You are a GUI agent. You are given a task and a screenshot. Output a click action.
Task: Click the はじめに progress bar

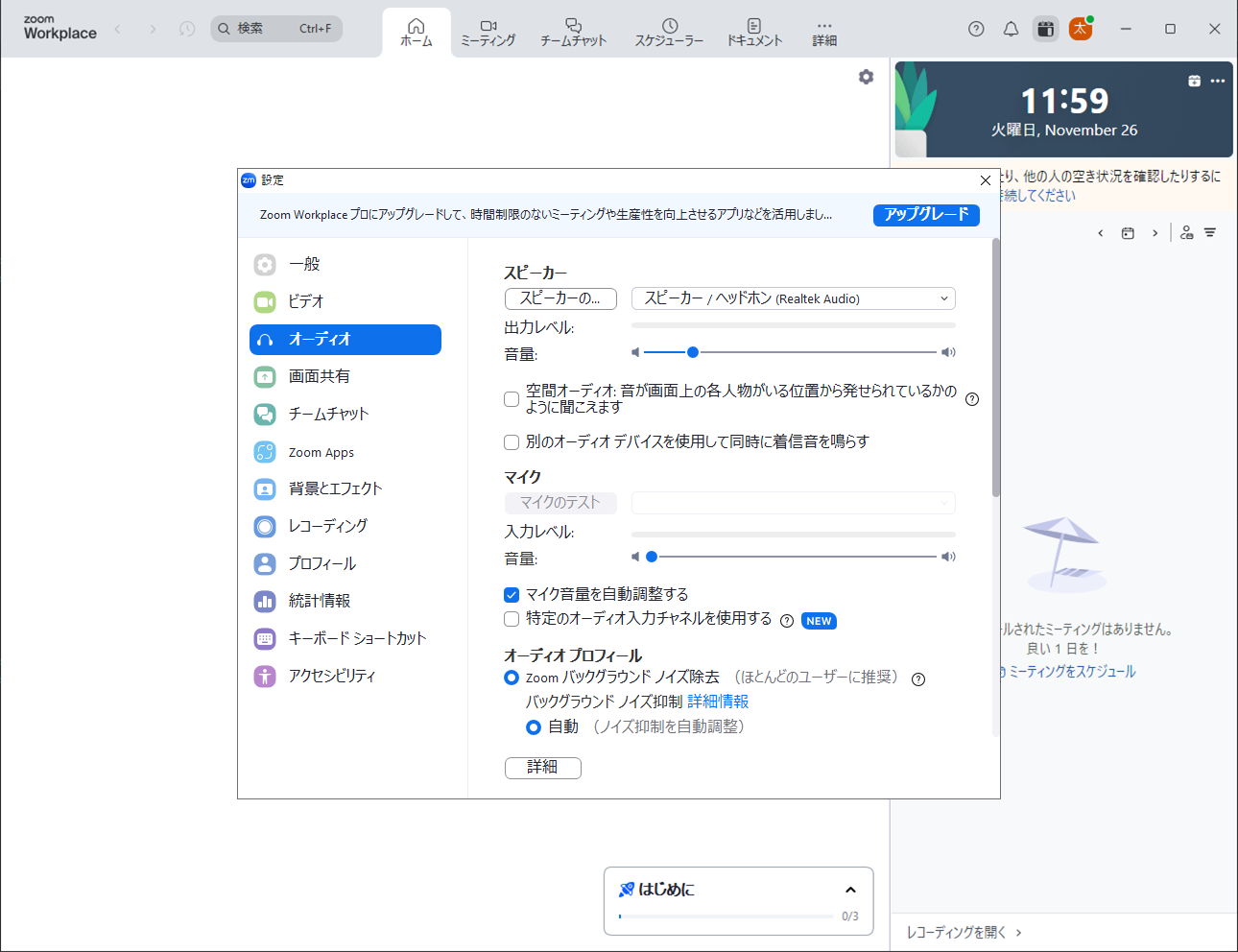[x=726, y=916]
